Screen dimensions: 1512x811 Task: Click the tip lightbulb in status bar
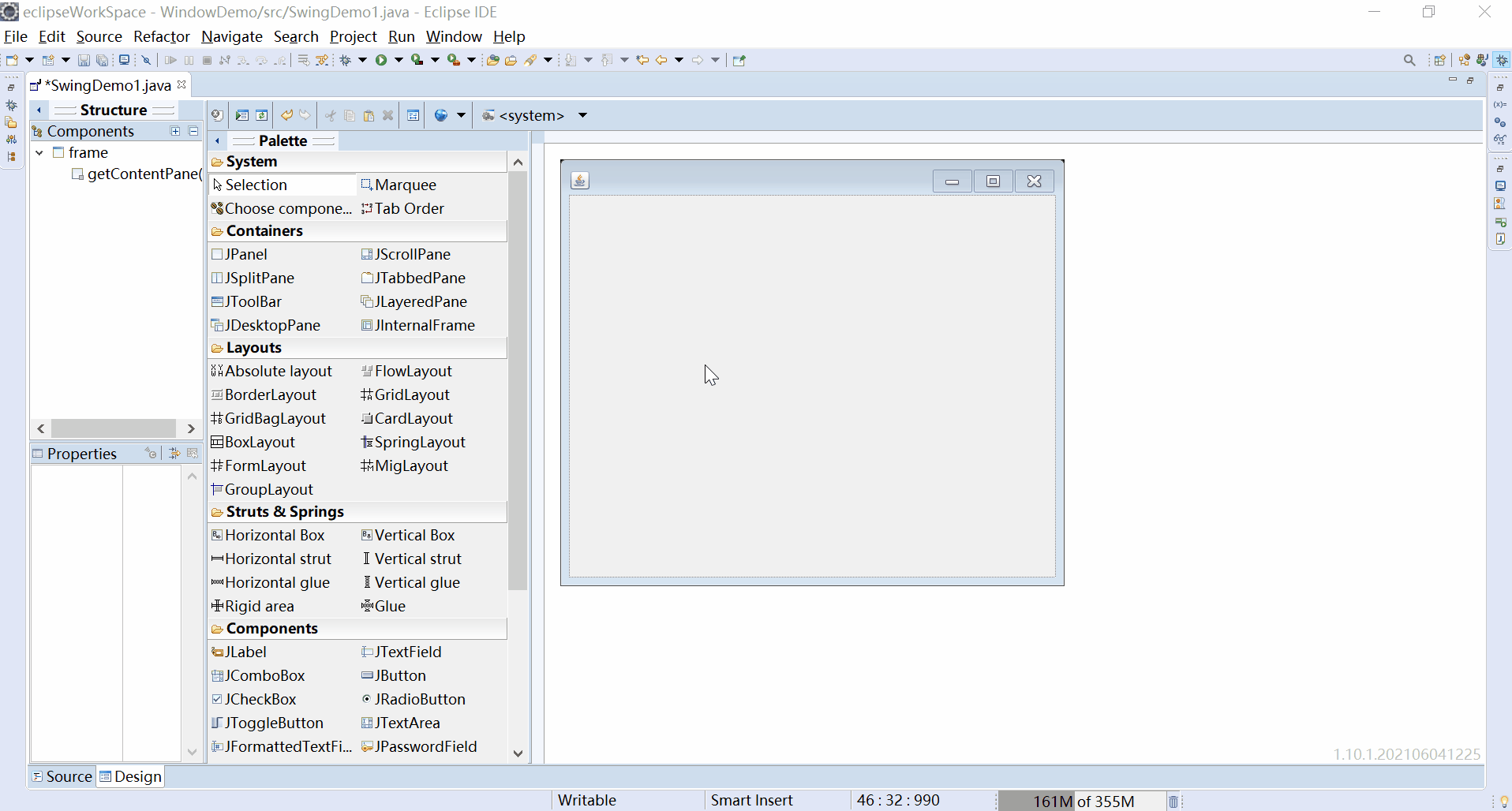click(1504, 802)
